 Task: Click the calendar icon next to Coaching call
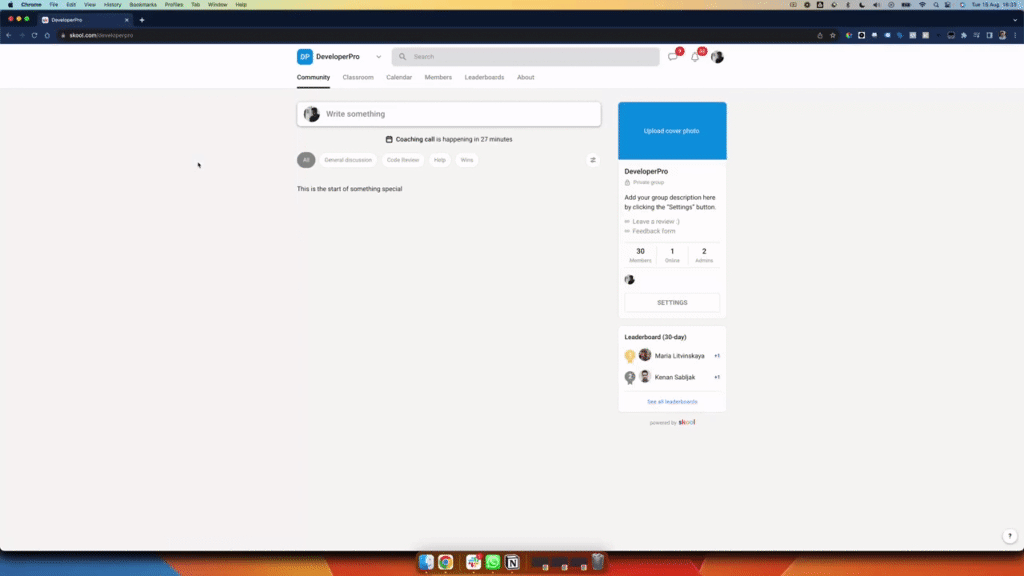pyautogui.click(x=388, y=139)
